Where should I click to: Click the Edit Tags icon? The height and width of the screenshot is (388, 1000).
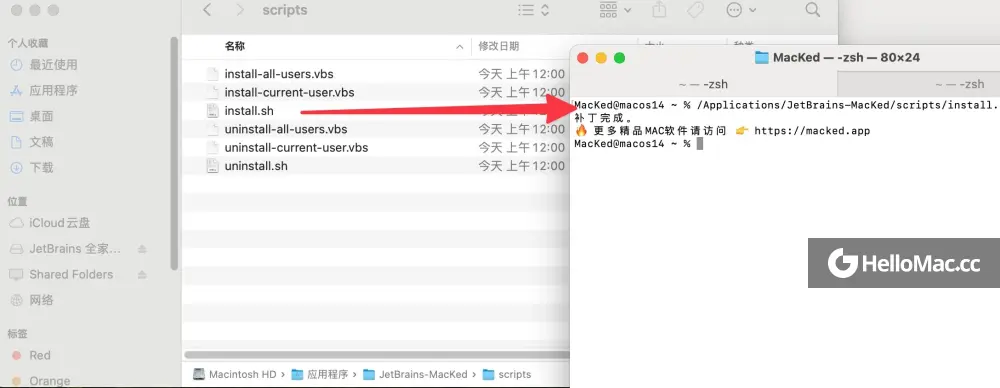pos(695,10)
